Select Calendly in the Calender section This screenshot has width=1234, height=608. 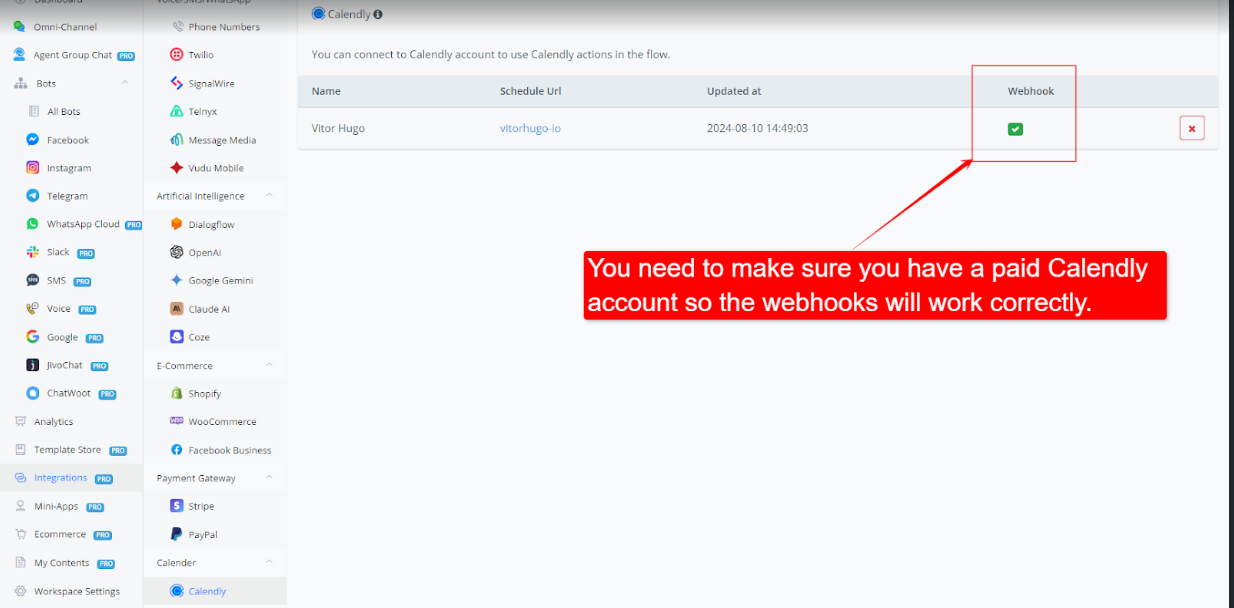207,591
